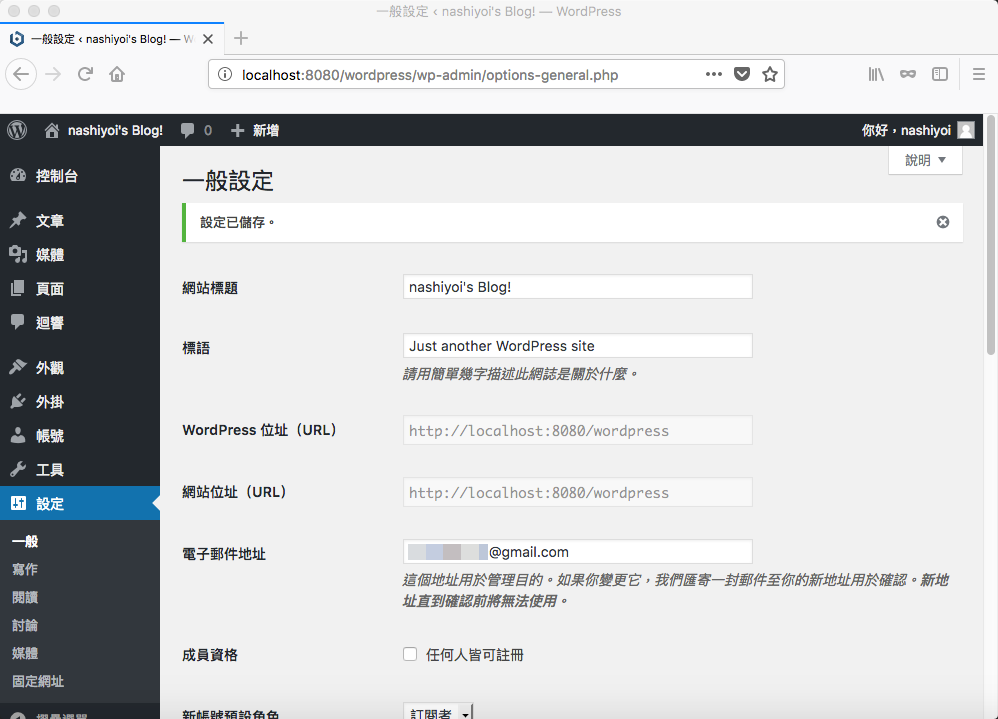Screen dimensions: 998x719
Task: Click the 外掛 plugin icon
Action: tap(18, 401)
